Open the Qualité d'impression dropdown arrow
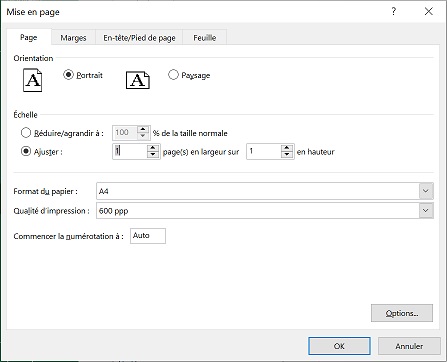Image resolution: width=447 pixels, height=362 pixels. pyautogui.click(x=426, y=211)
